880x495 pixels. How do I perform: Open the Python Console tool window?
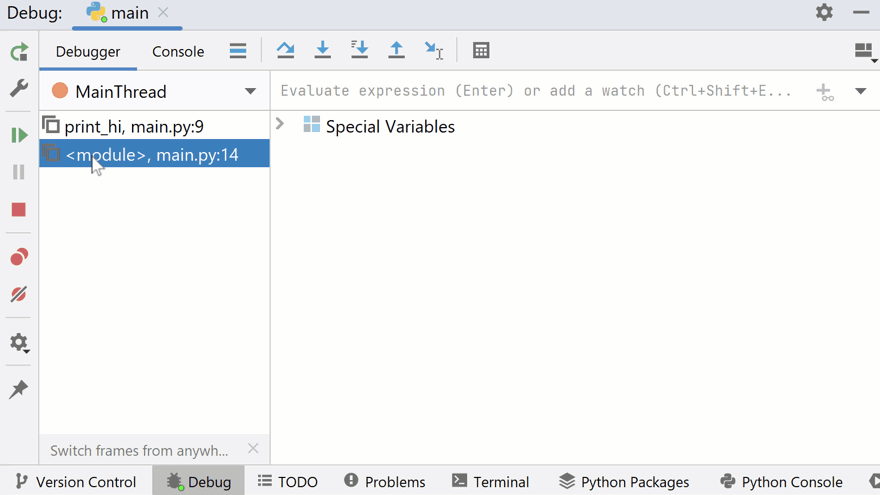pyautogui.click(x=781, y=482)
